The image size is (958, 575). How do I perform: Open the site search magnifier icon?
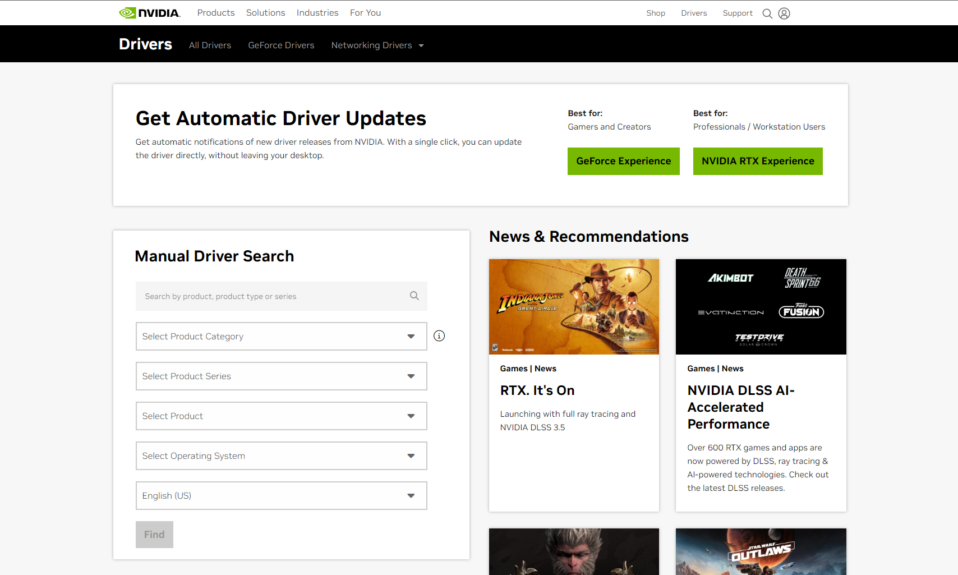(x=767, y=13)
